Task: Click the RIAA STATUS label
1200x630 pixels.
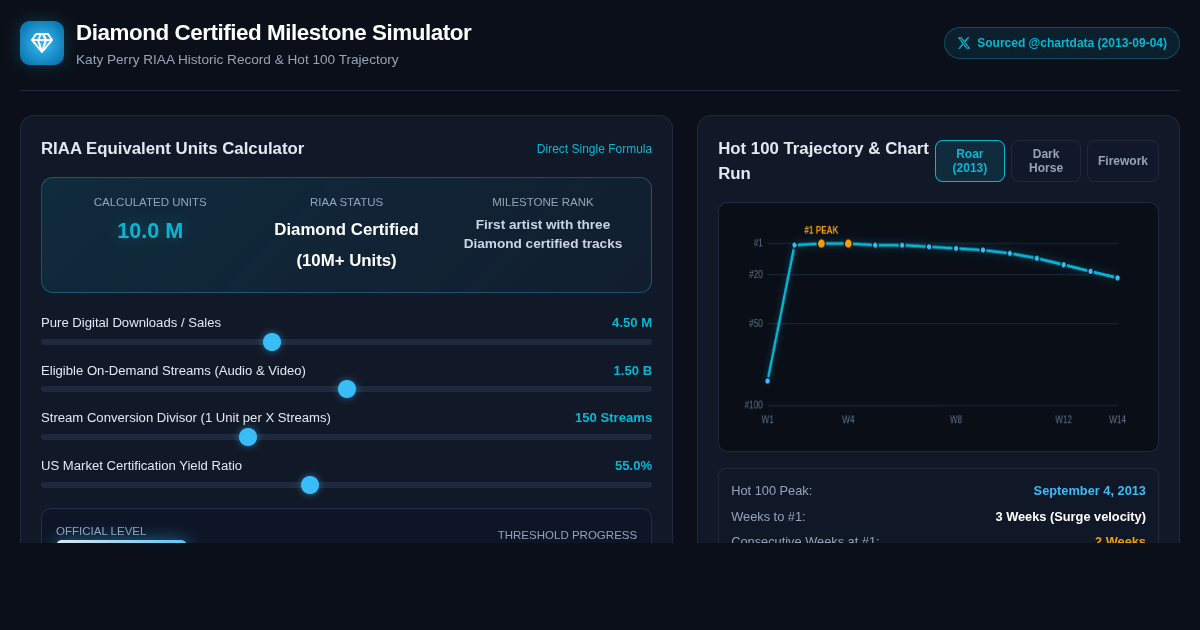Action: (x=346, y=202)
